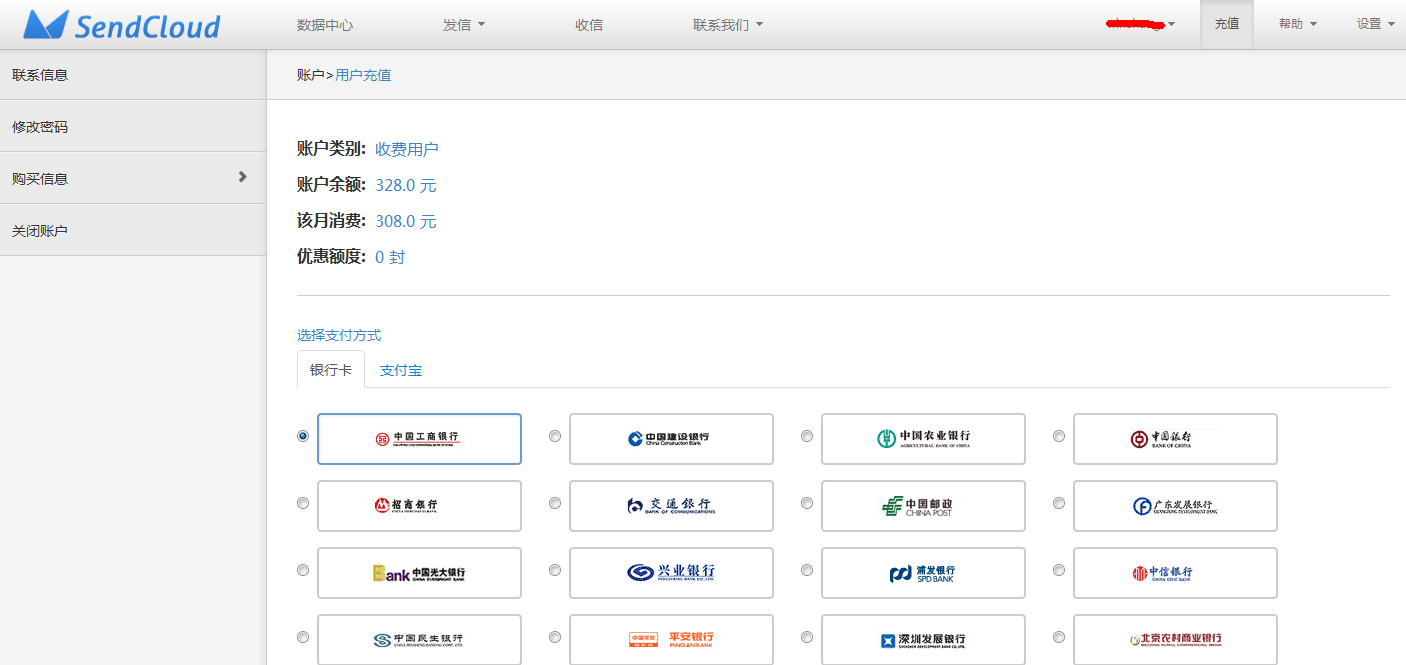
Task: Click the 充值 recharge nav button
Action: [1227, 24]
